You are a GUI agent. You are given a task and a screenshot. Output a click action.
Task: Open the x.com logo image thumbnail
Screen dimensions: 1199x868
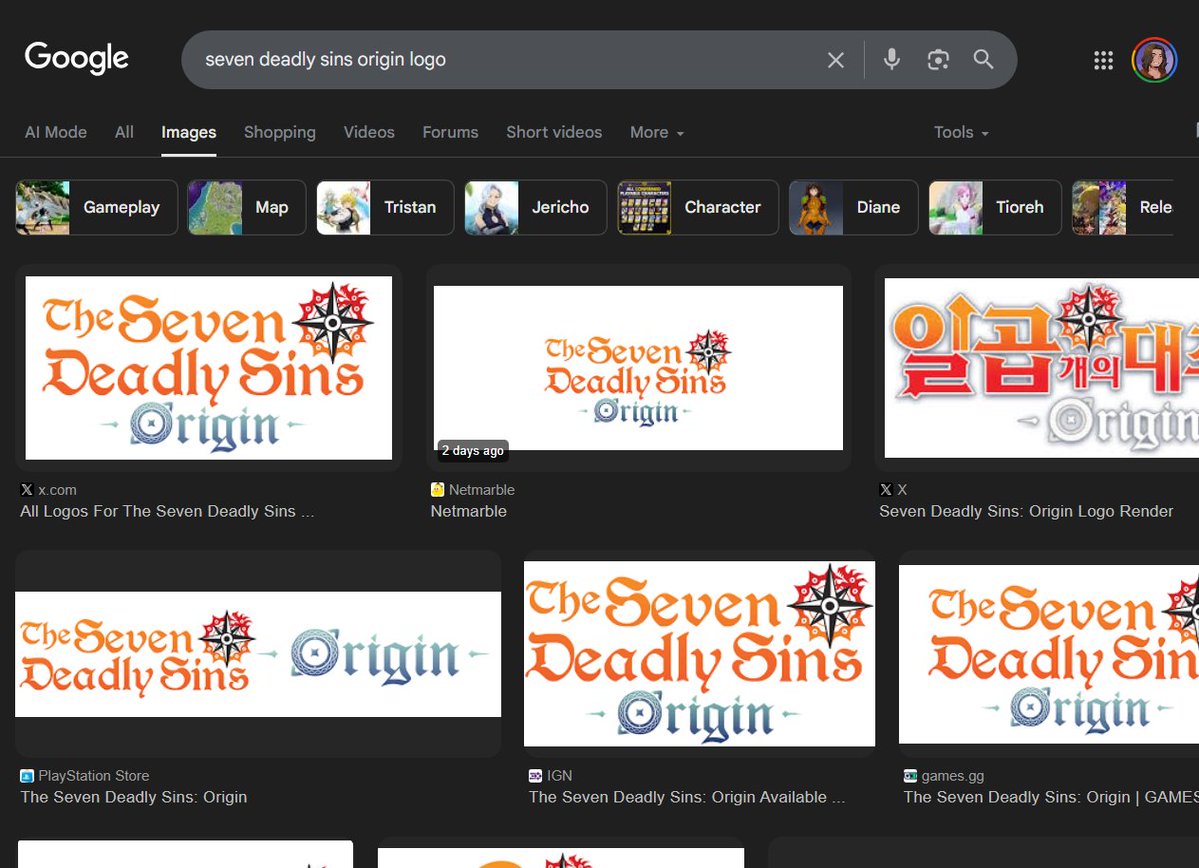pyautogui.click(x=209, y=368)
